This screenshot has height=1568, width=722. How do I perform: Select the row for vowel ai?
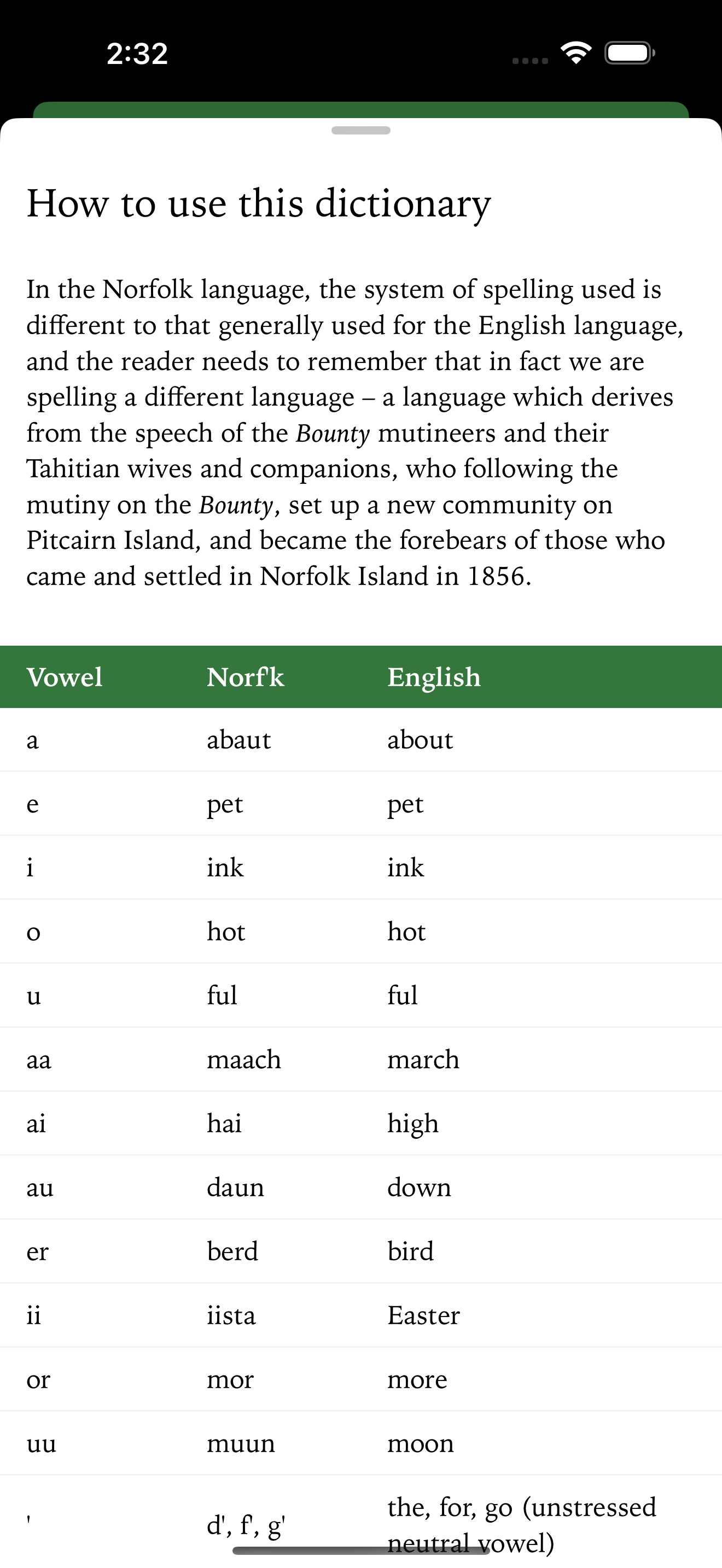pos(361,1123)
